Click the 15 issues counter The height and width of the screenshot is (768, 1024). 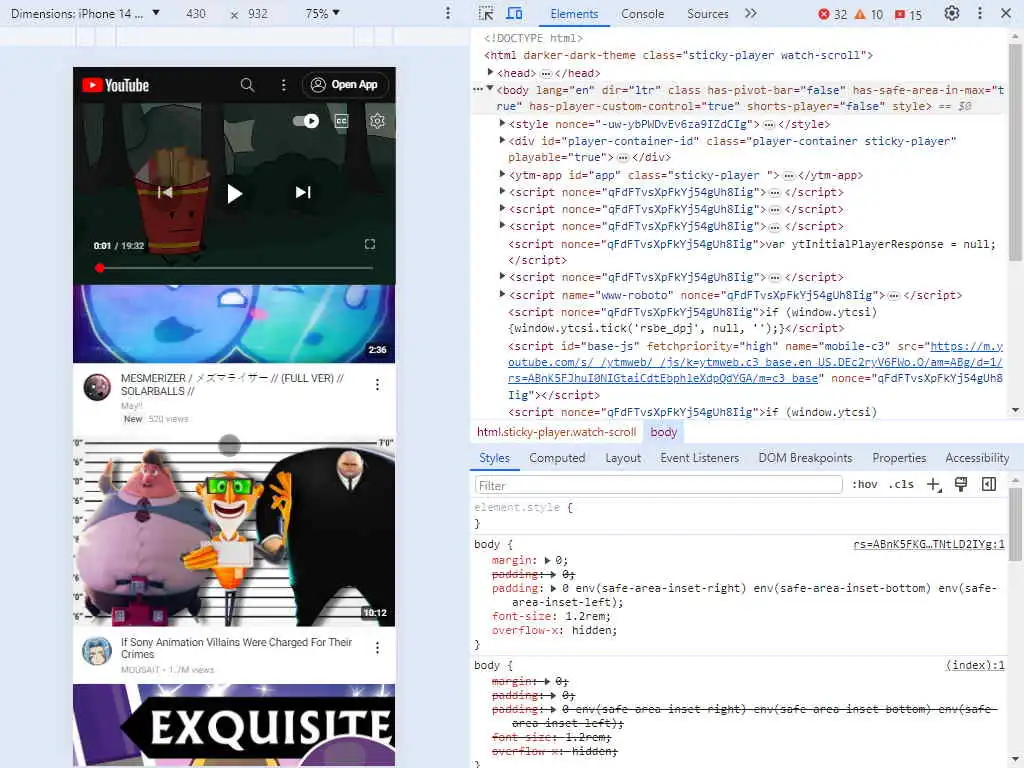pyautogui.click(x=908, y=14)
